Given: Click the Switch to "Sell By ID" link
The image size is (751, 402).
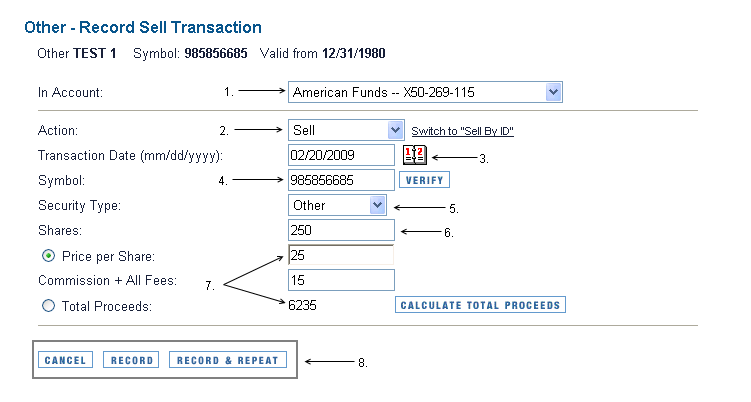Looking at the screenshot, I should tap(462, 131).
